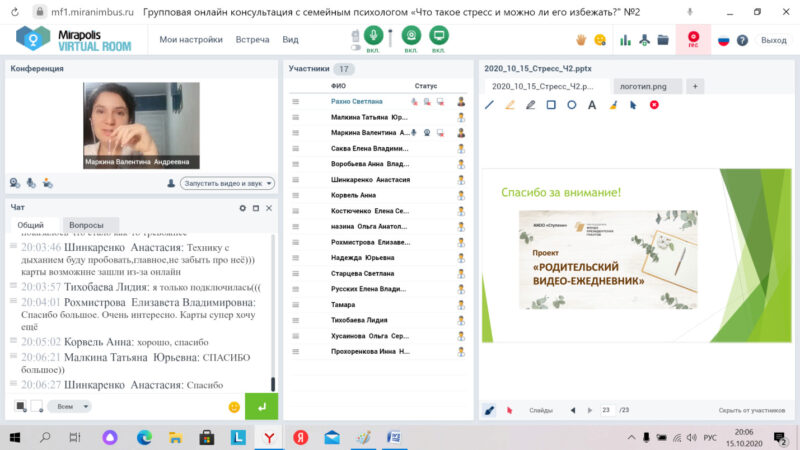Switch to the Общий chat tab
Image resolution: width=800 pixels, height=450 pixels.
[31, 225]
